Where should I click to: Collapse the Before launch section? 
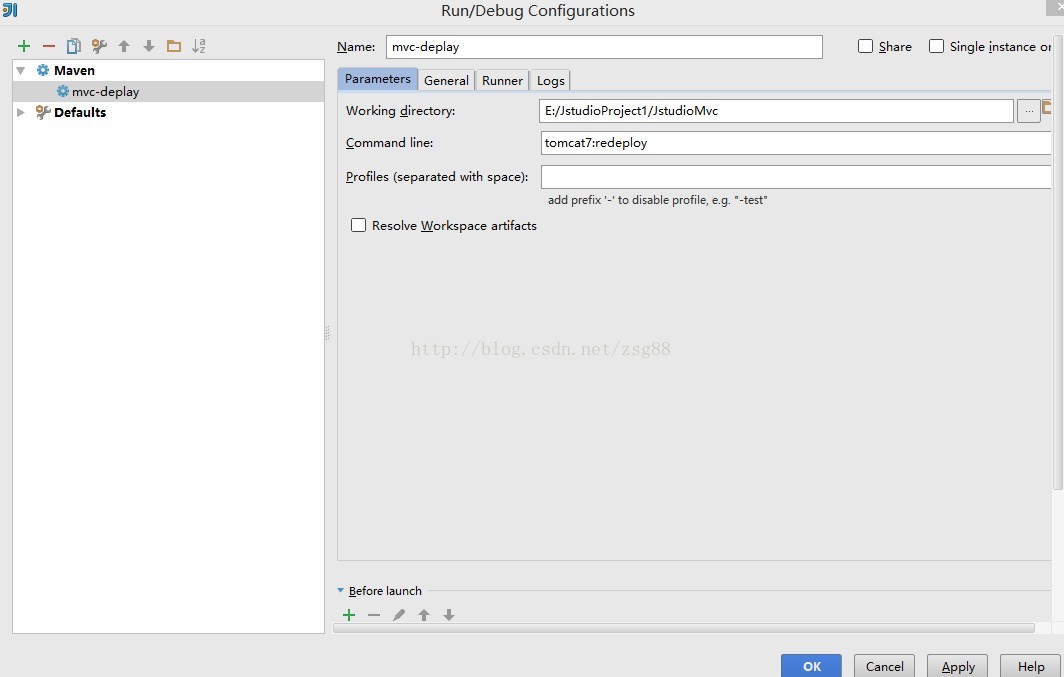[x=341, y=591]
